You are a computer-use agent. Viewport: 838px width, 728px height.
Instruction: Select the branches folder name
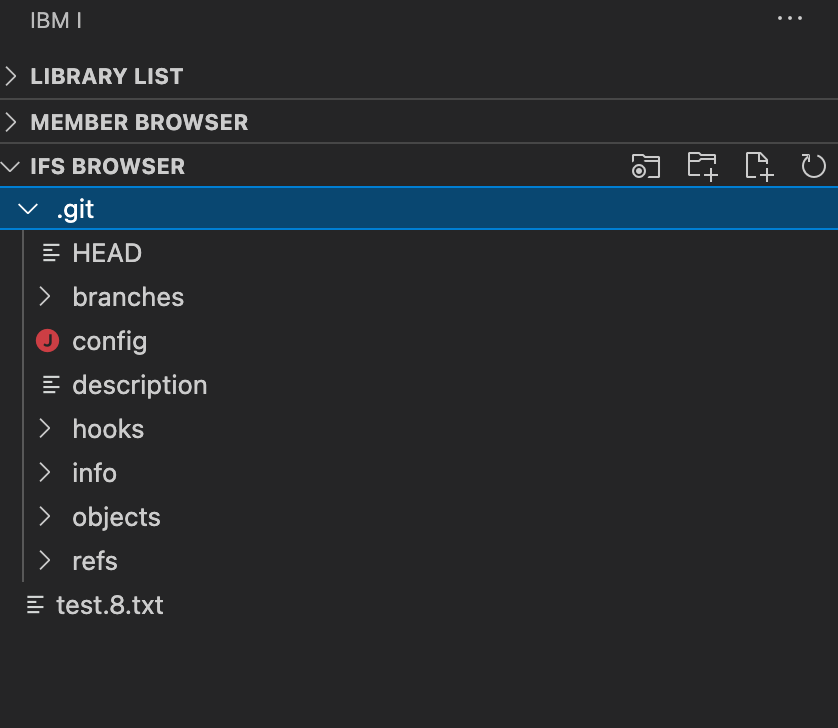tap(128, 297)
